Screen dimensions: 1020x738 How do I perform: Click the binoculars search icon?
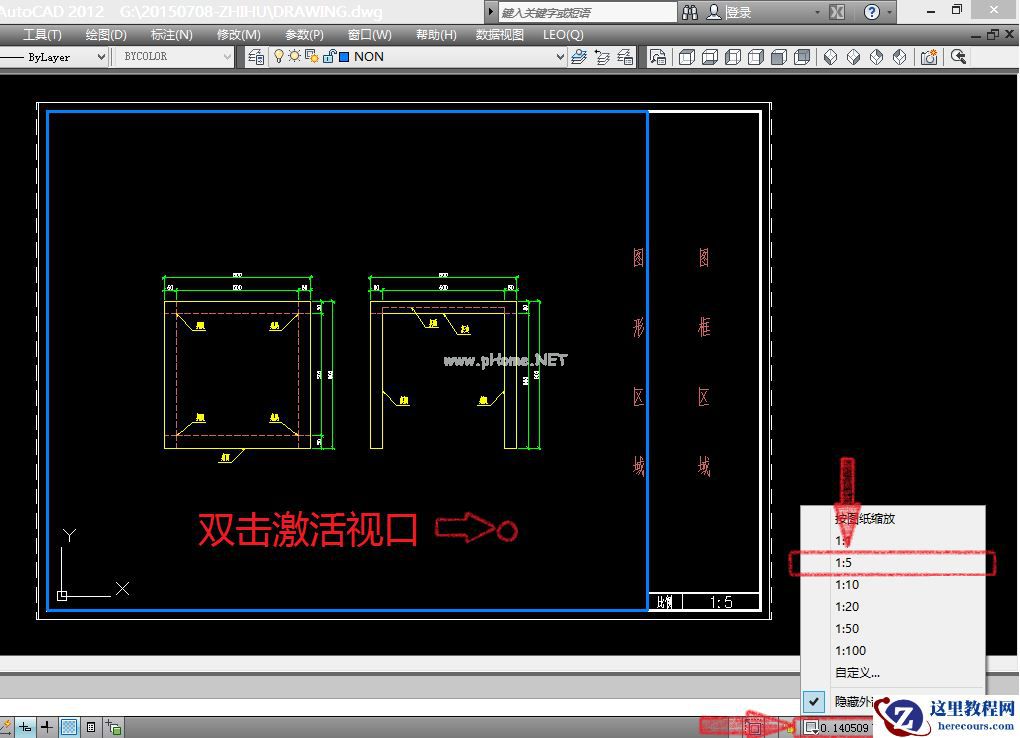point(691,12)
